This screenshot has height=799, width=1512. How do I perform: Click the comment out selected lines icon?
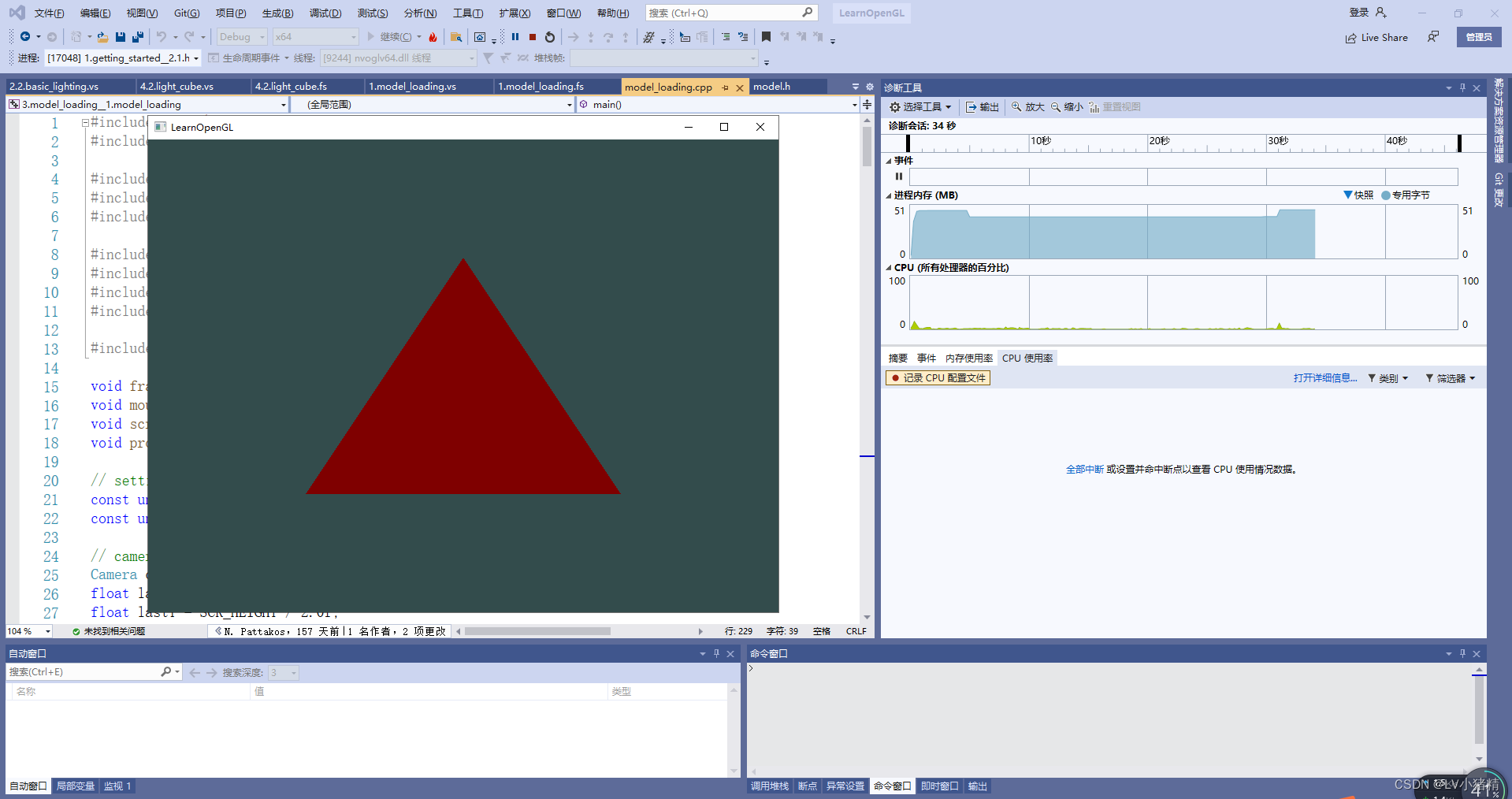726,37
